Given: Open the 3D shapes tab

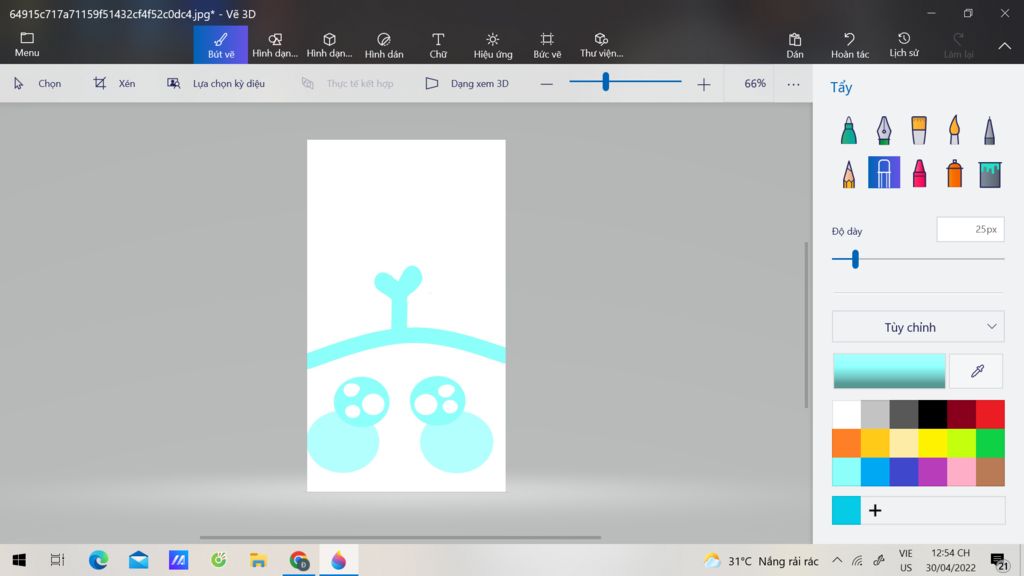Looking at the screenshot, I should point(329,45).
